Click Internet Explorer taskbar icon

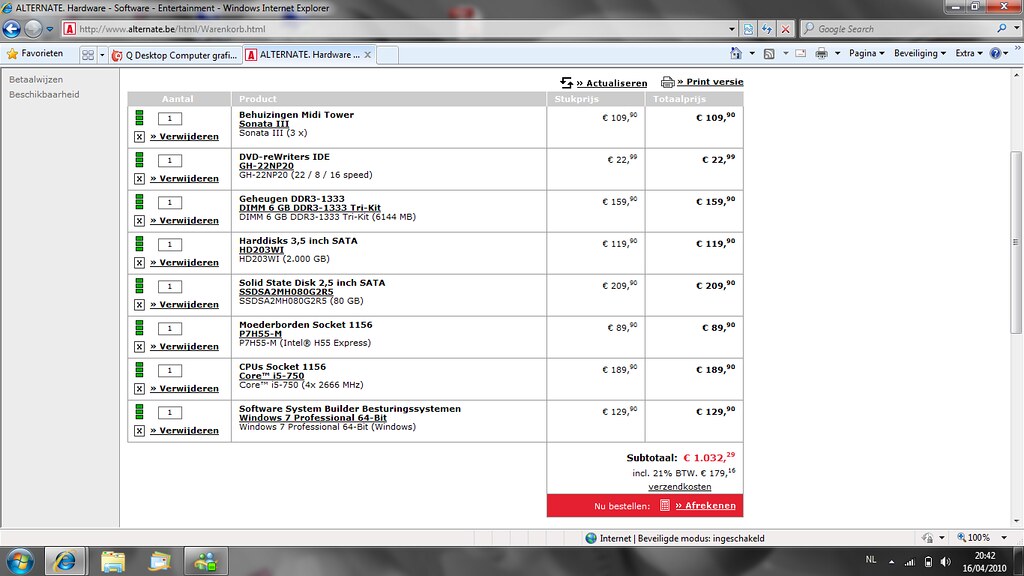[65, 561]
